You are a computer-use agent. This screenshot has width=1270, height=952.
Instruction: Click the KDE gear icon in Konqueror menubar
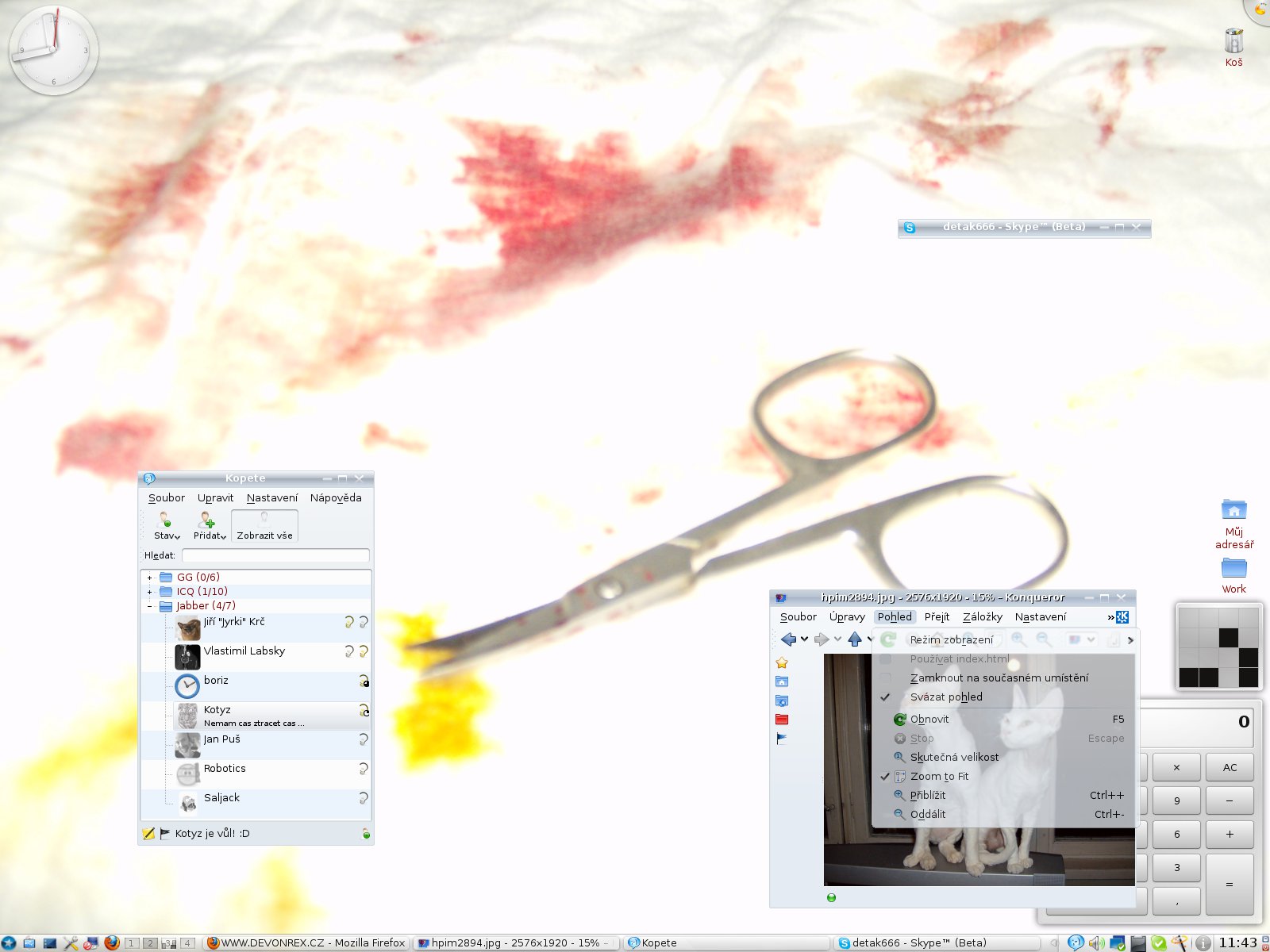[1122, 617]
